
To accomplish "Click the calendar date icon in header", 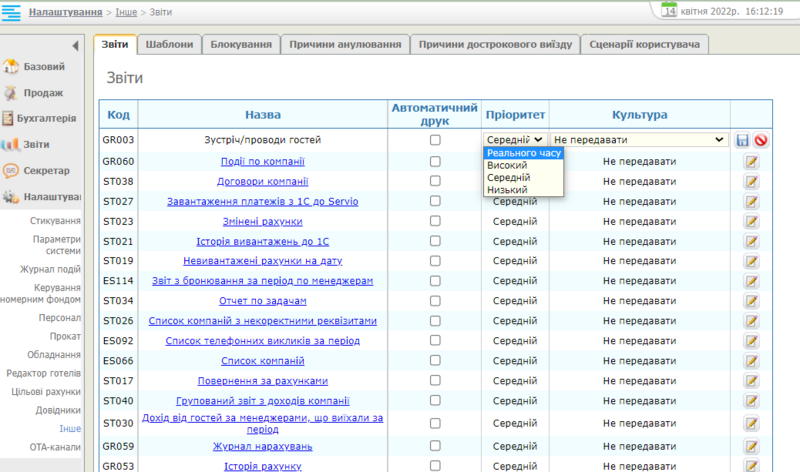I will [670, 9].
